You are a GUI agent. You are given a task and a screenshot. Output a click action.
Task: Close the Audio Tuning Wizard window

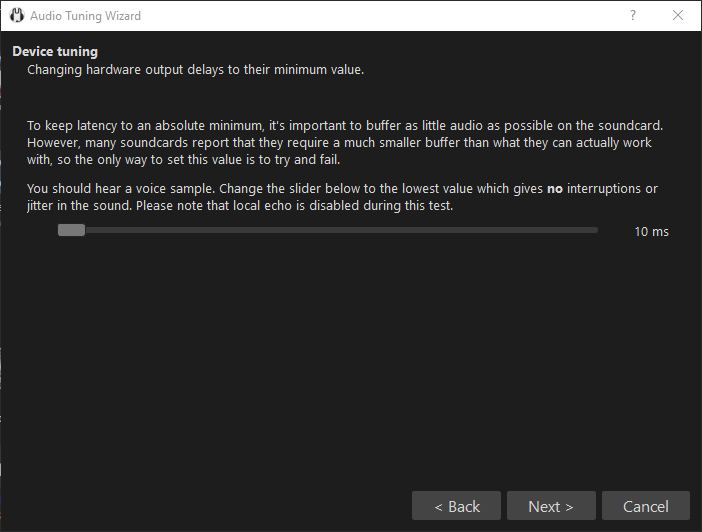(x=678, y=16)
